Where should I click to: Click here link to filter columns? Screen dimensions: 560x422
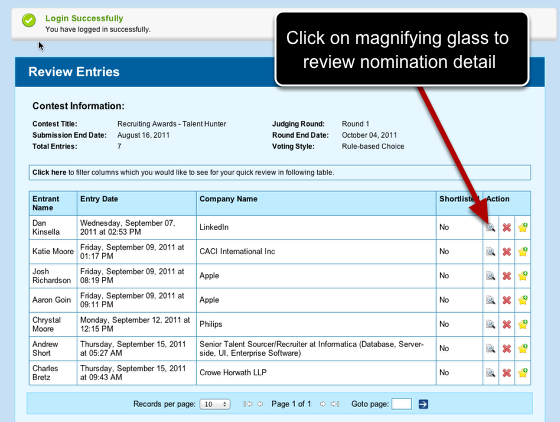click(x=49, y=172)
